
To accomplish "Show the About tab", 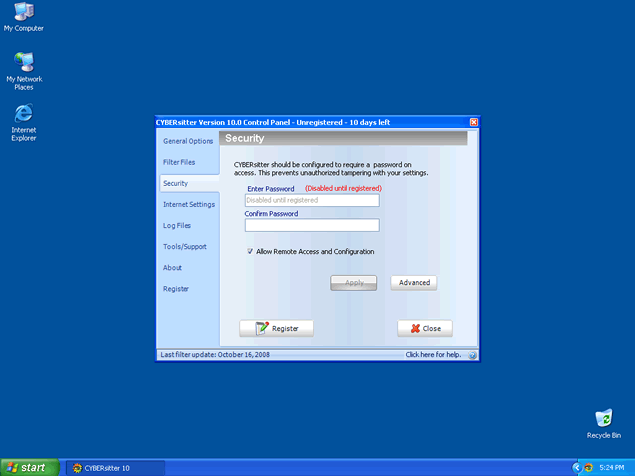I will click(173, 268).
